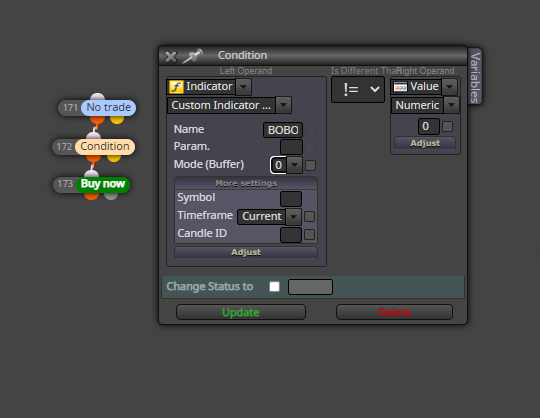Toggle checkbox beside Name field
This screenshot has width=540, height=418.
(310, 130)
